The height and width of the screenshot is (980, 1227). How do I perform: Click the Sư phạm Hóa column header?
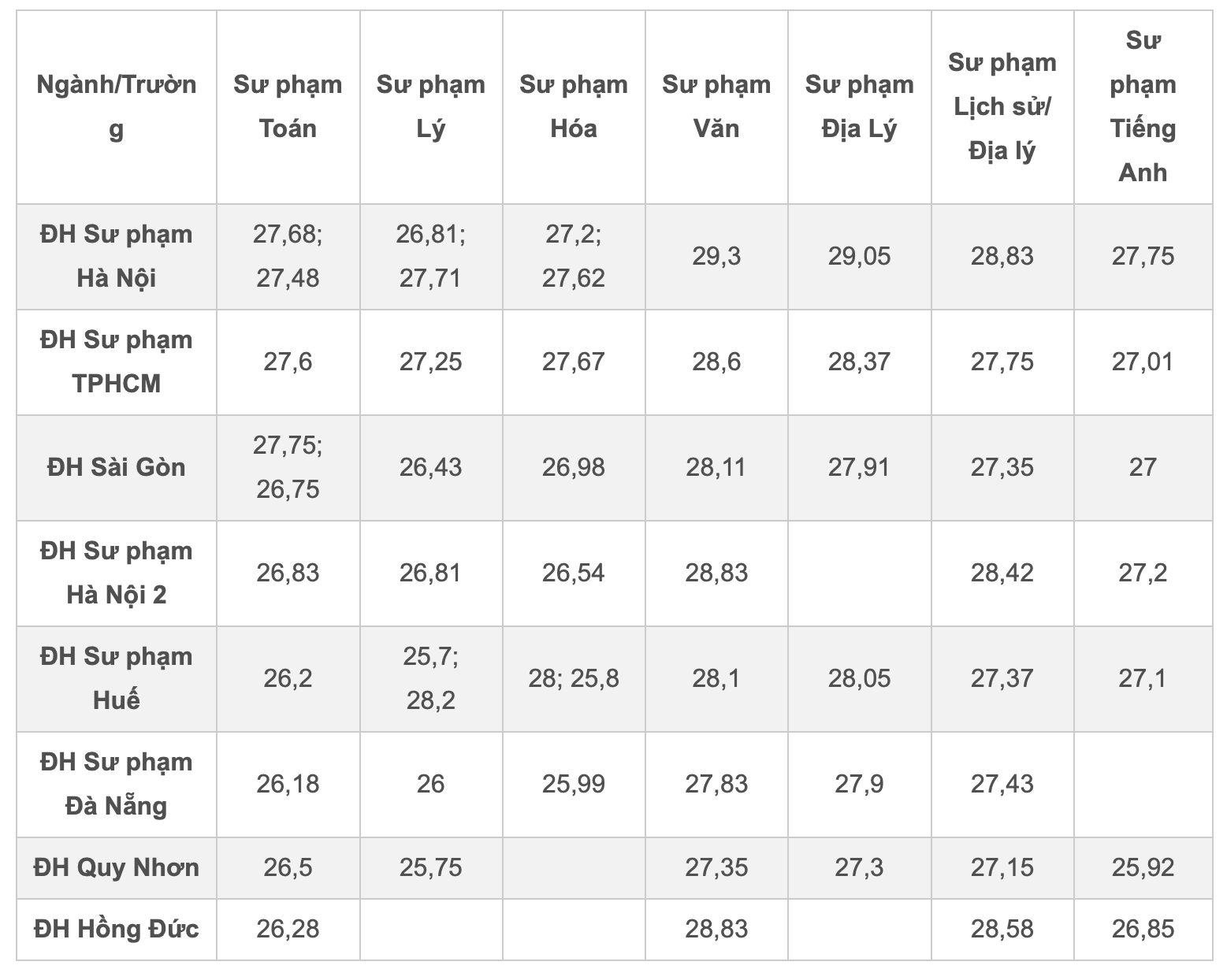pyautogui.click(x=574, y=106)
